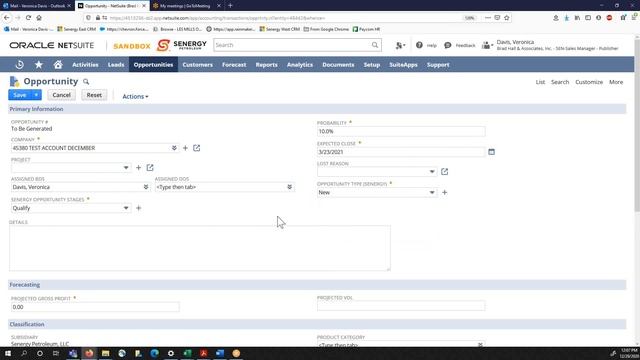Click the Projected Vol field
The height and width of the screenshot is (360, 640).
tap(401, 306)
